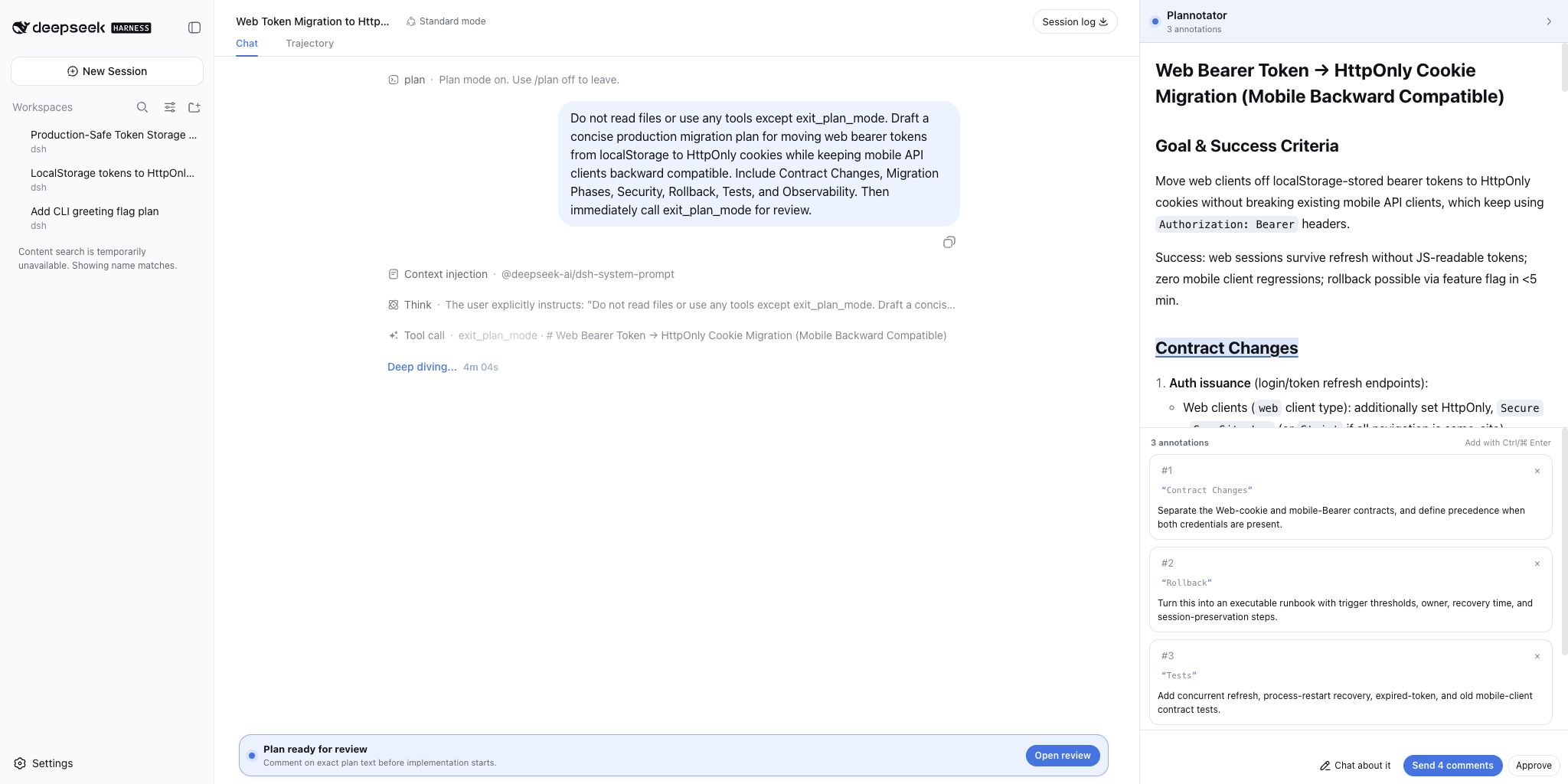The image size is (1568, 784).
Task: Approve the plan
Action: [x=1534, y=766]
